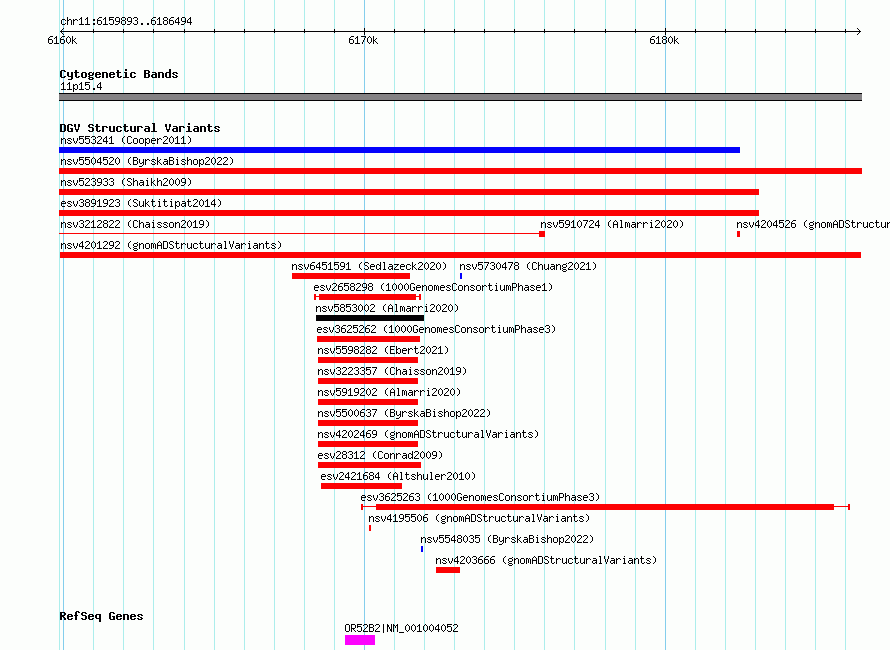Image resolution: width=890 pixels, height=650 pixels.
Task: Select the RefSeq Genes track title
Action: pos(101,617)
